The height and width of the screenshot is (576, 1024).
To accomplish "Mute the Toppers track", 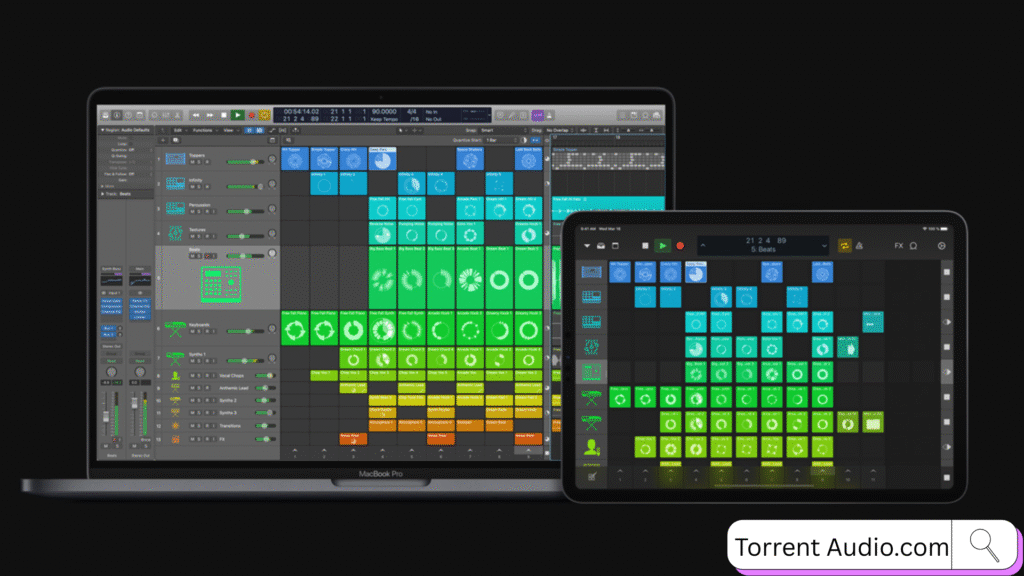I will pyautogui.click(x=194, y=162).
